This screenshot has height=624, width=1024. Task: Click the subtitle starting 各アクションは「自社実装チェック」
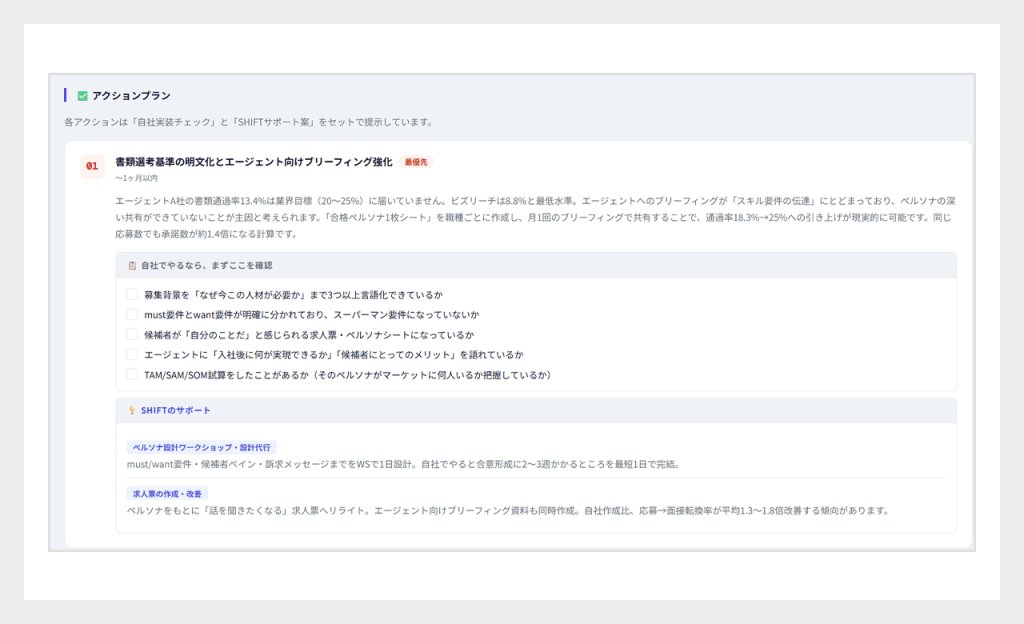pos(249,122)
